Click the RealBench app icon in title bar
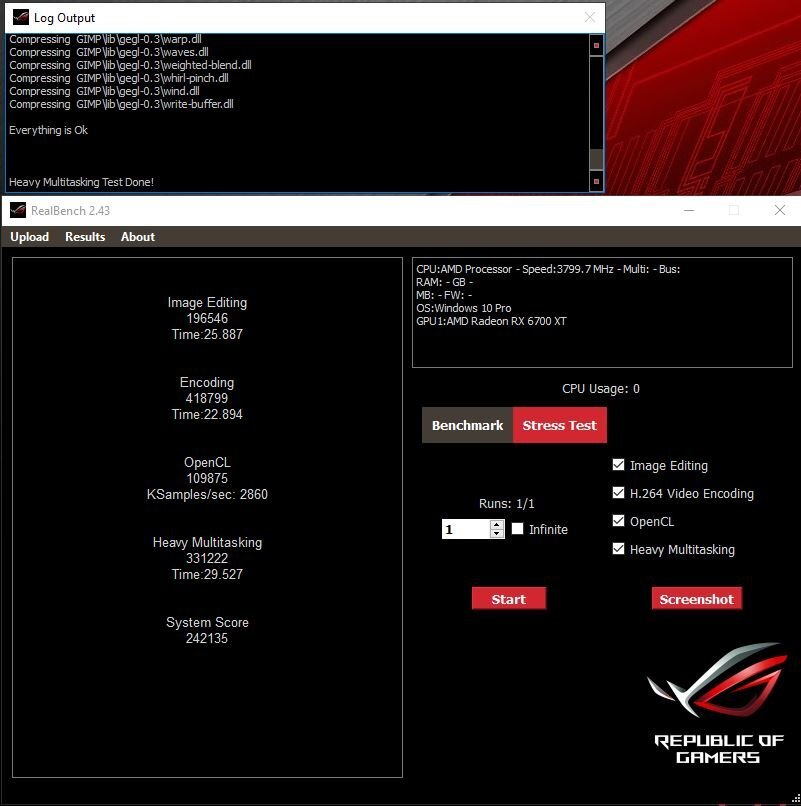Image resolution: width=801 pixels, height=806 pixels. pyautogui.click(x=18, y=210)
